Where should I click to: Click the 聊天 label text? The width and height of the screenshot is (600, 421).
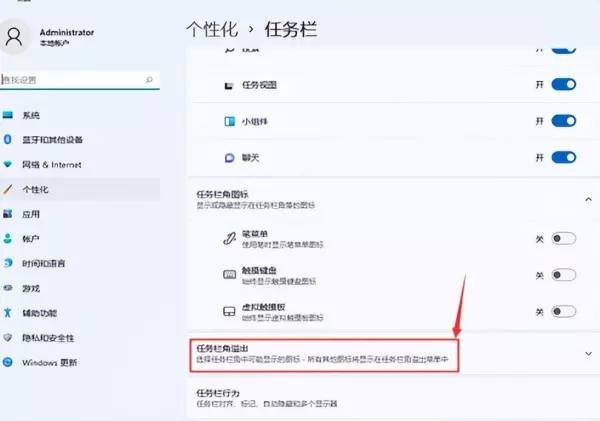click(x=250, y=158)
